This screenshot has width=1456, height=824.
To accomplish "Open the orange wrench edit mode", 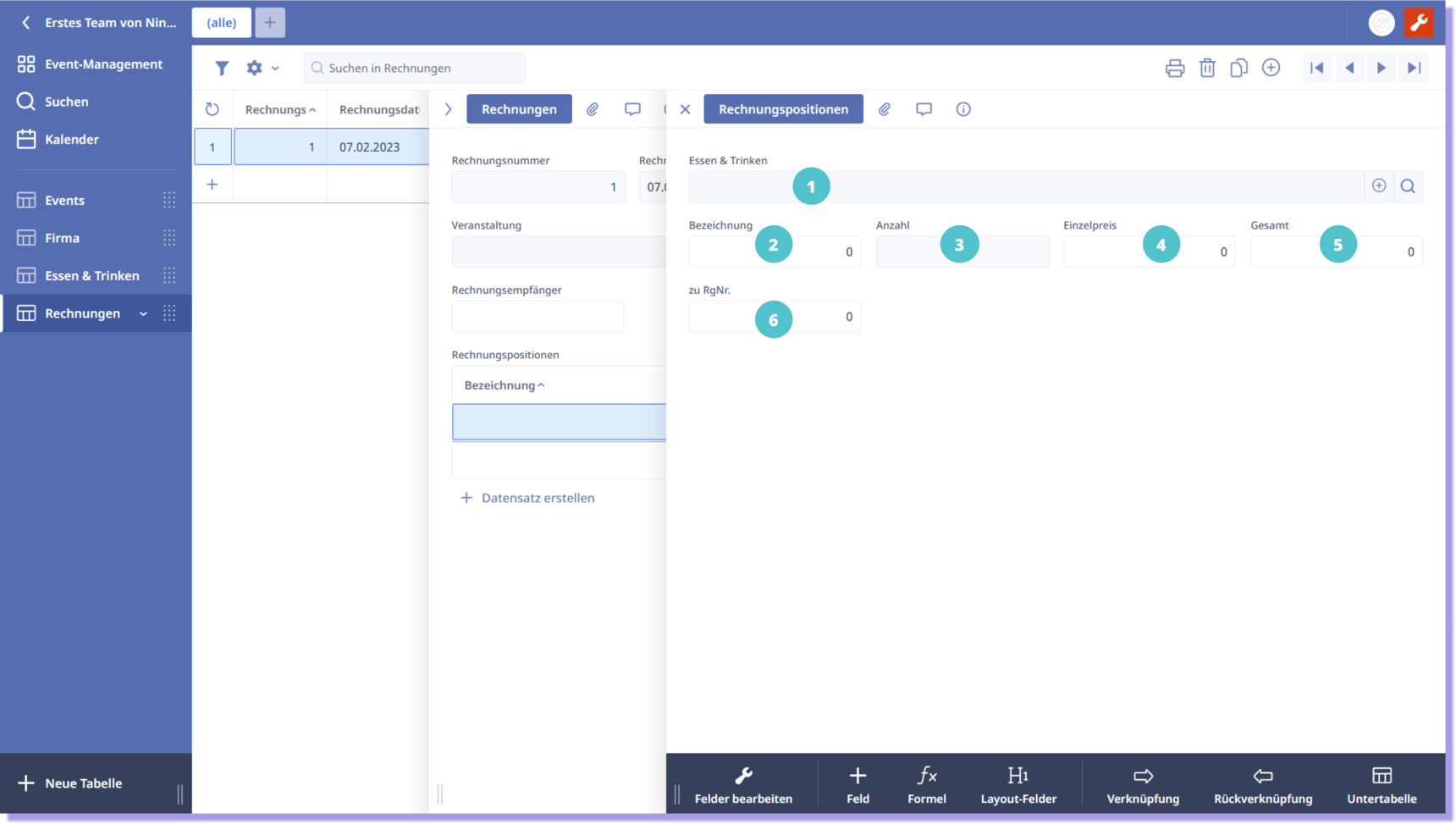I will pyautogui.click(x=1419, y=23).
